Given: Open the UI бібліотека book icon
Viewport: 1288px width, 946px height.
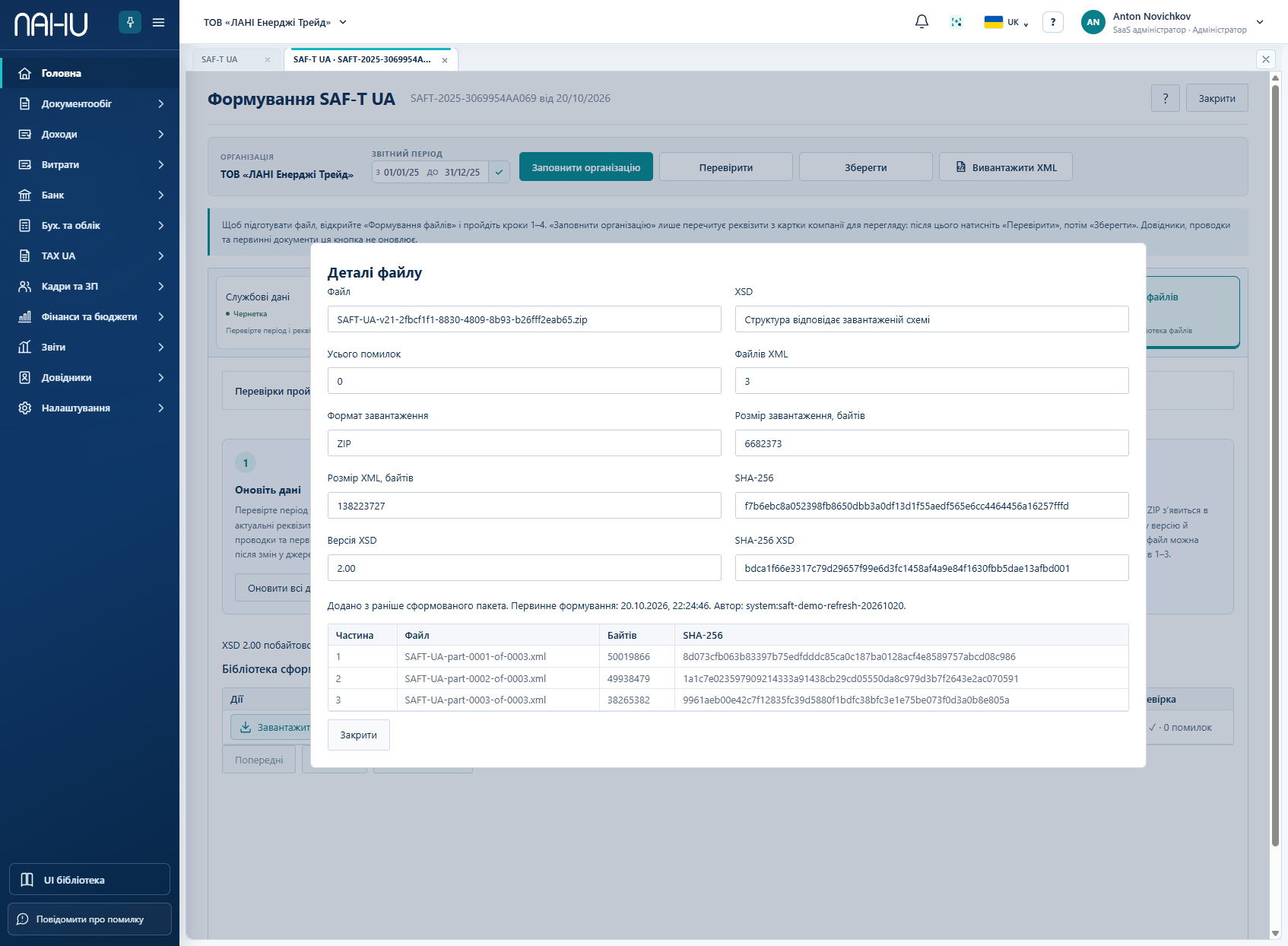Looking at the screenshot, I should tap(27, 879).
